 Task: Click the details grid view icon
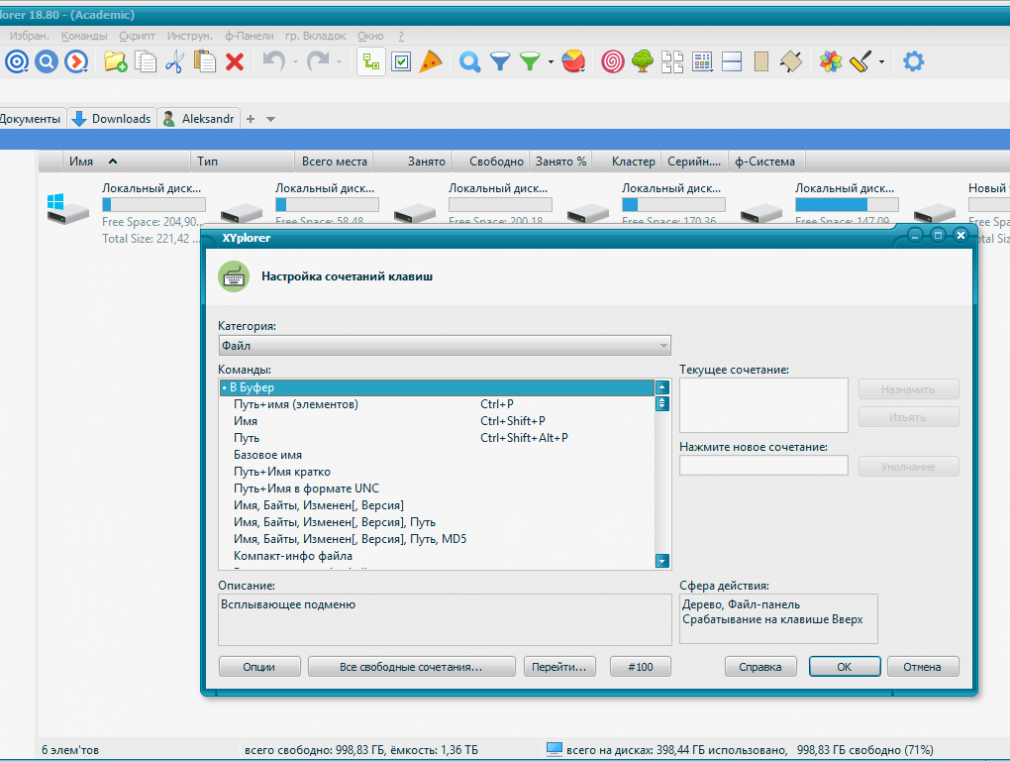coord(702,62)
